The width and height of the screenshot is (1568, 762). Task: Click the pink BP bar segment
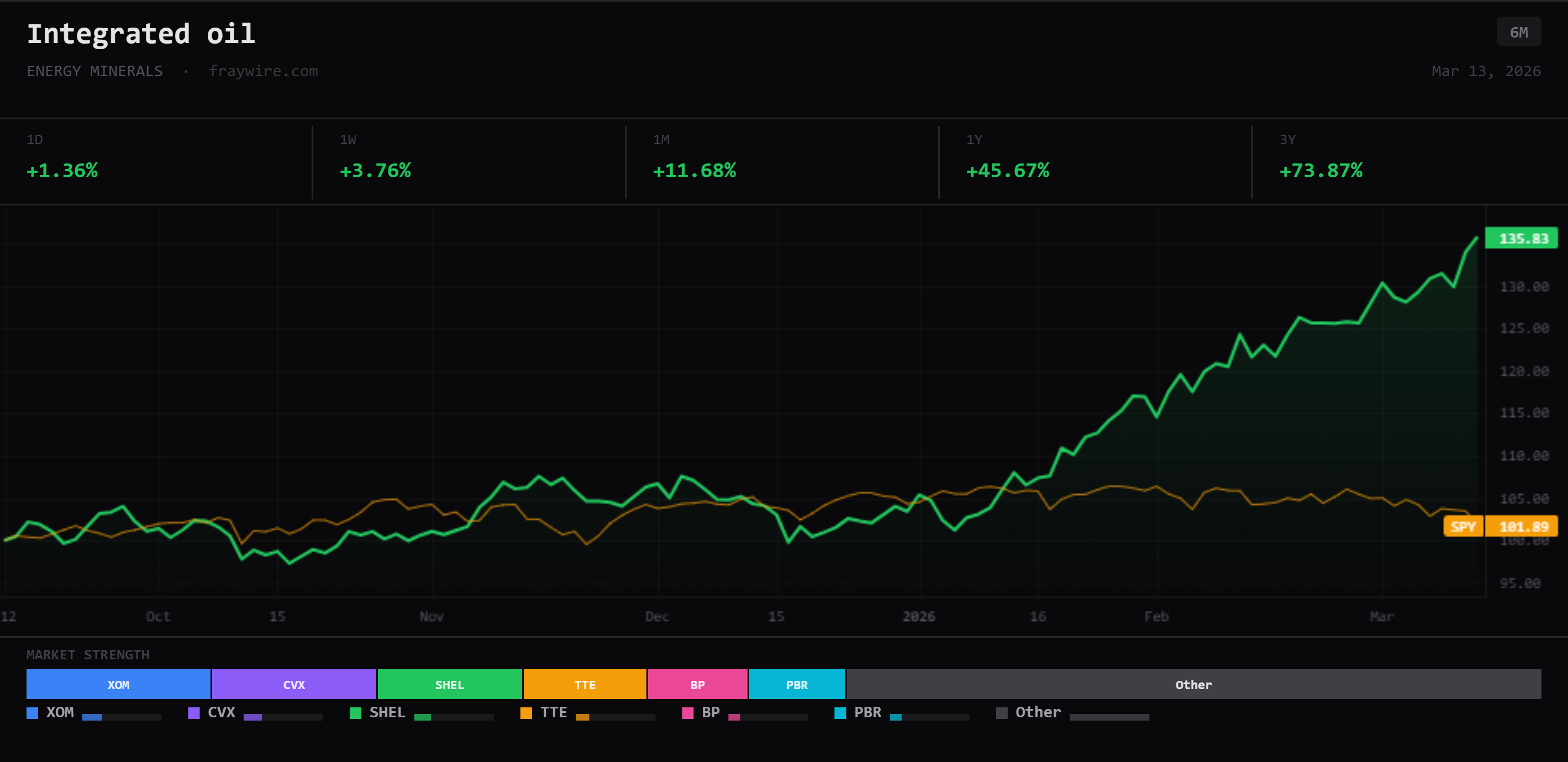coord(697,684)
